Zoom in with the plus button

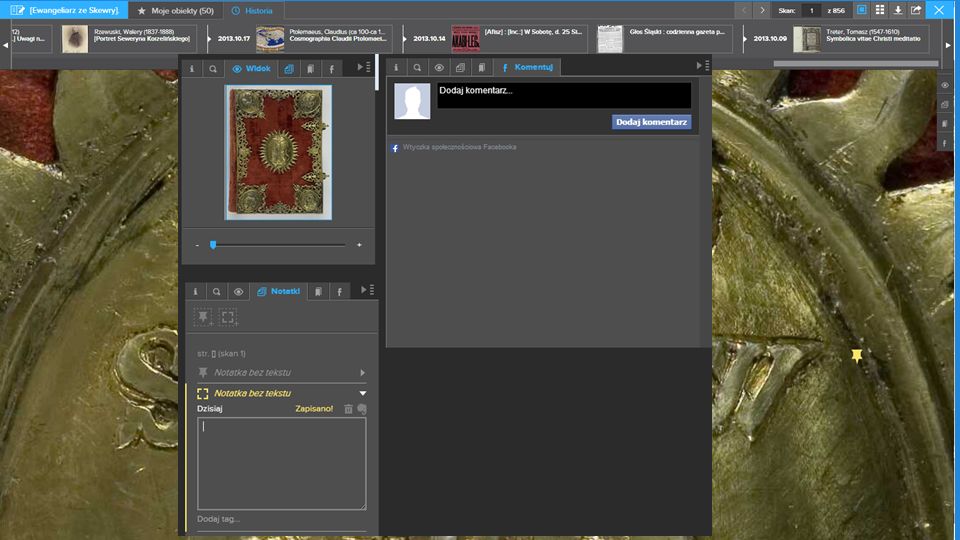[359, 245]
